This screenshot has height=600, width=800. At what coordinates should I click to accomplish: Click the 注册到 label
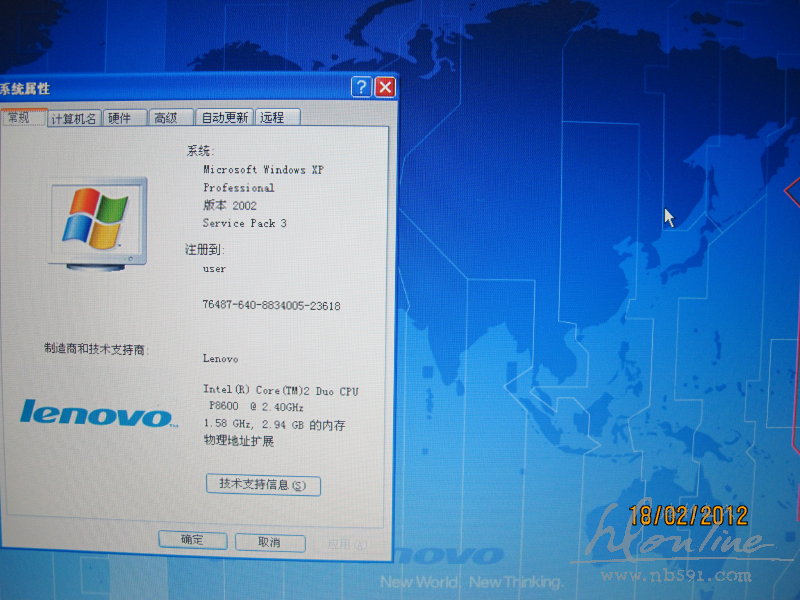click(205, 249)
